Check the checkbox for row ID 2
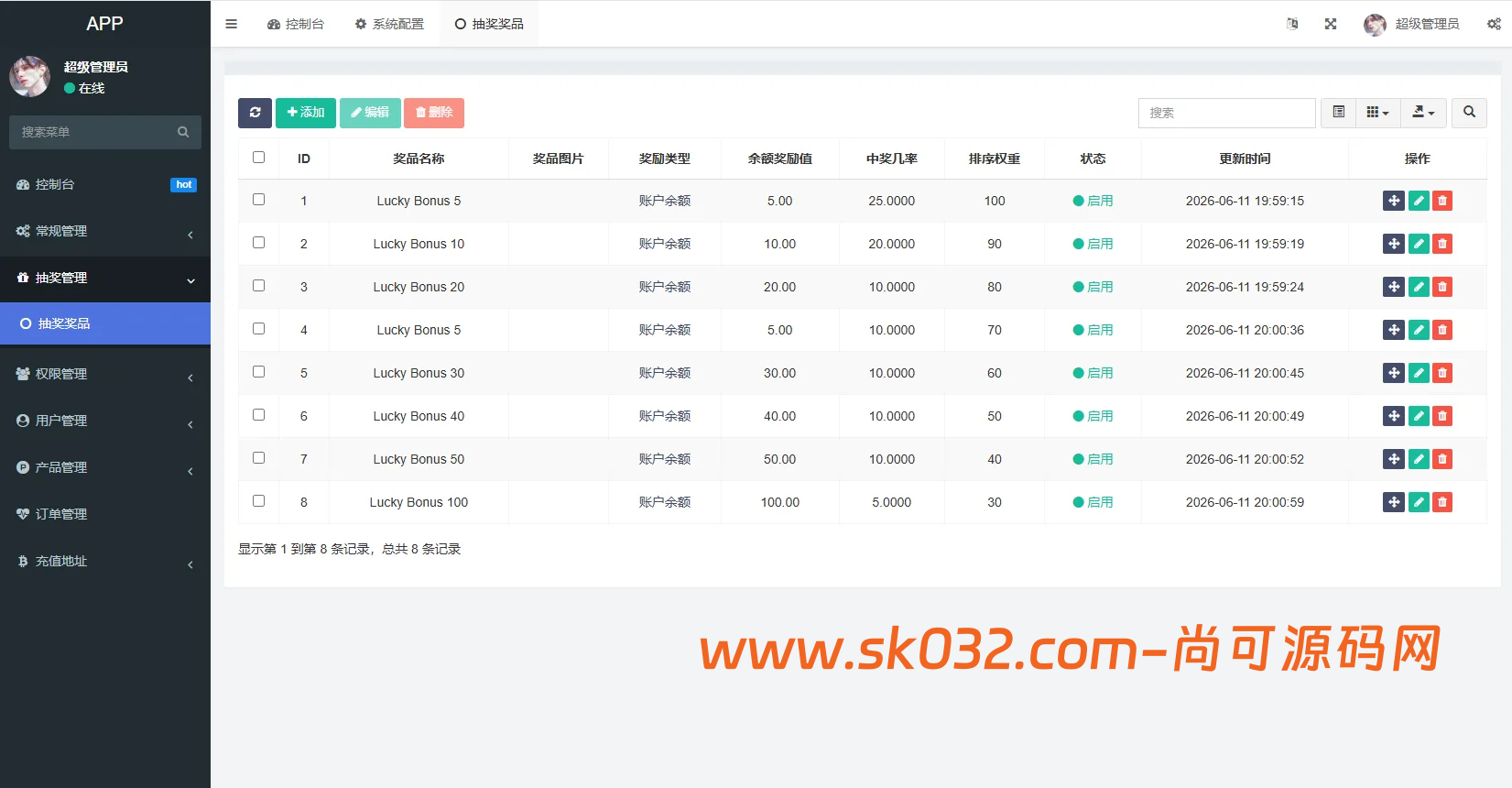1512x788 pixels. tap(259, 243)
